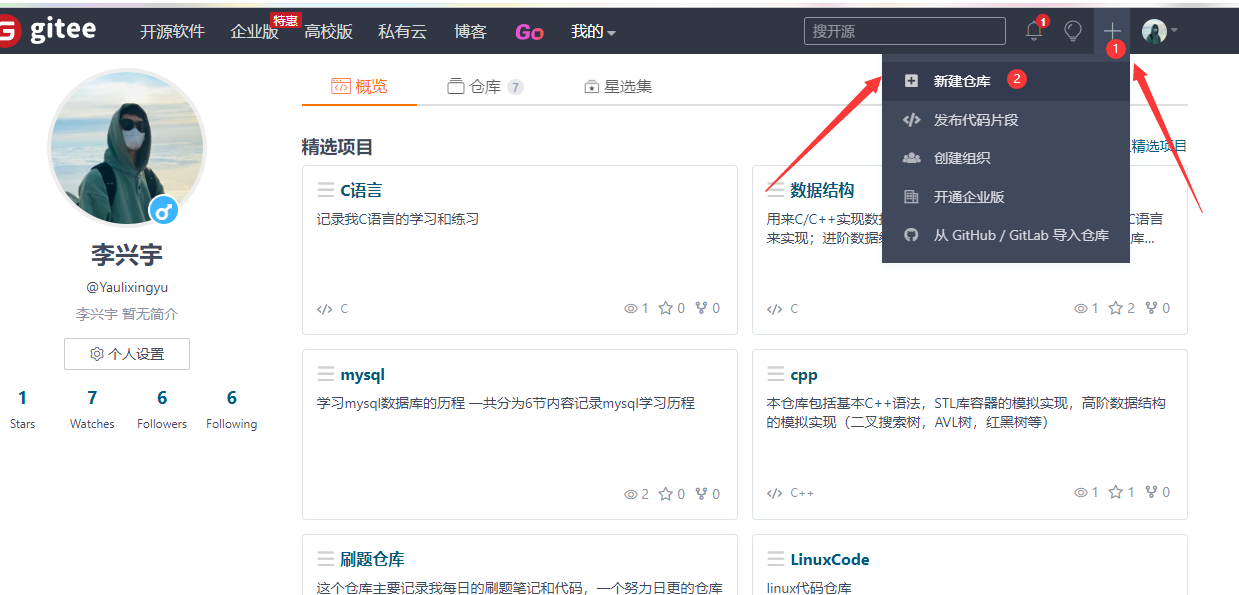Click the fork icon on 数据结构 card

point(1152,308)
